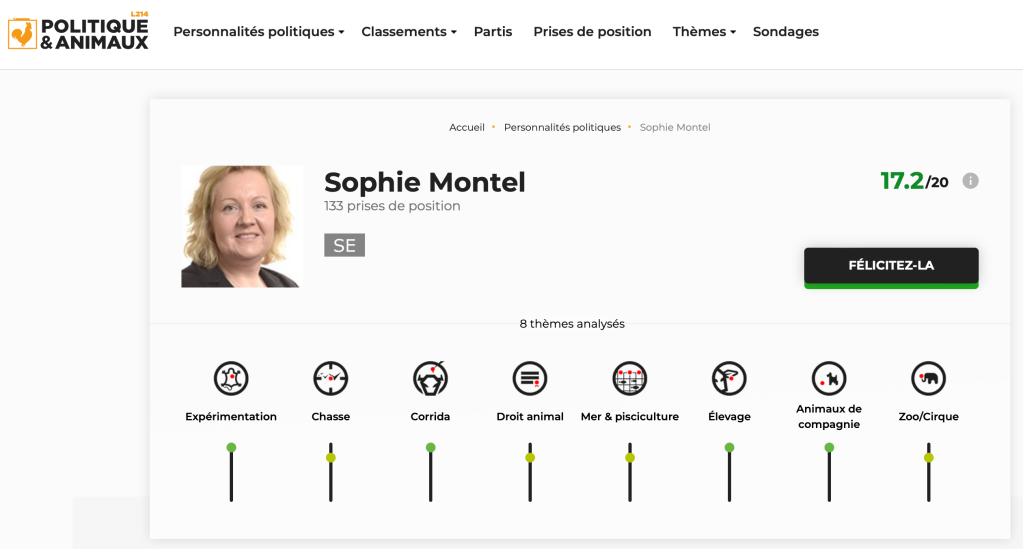Open the Corrida bull theme icon
This screenshot has width=1023, height=549.
click(x=431, y=379)
